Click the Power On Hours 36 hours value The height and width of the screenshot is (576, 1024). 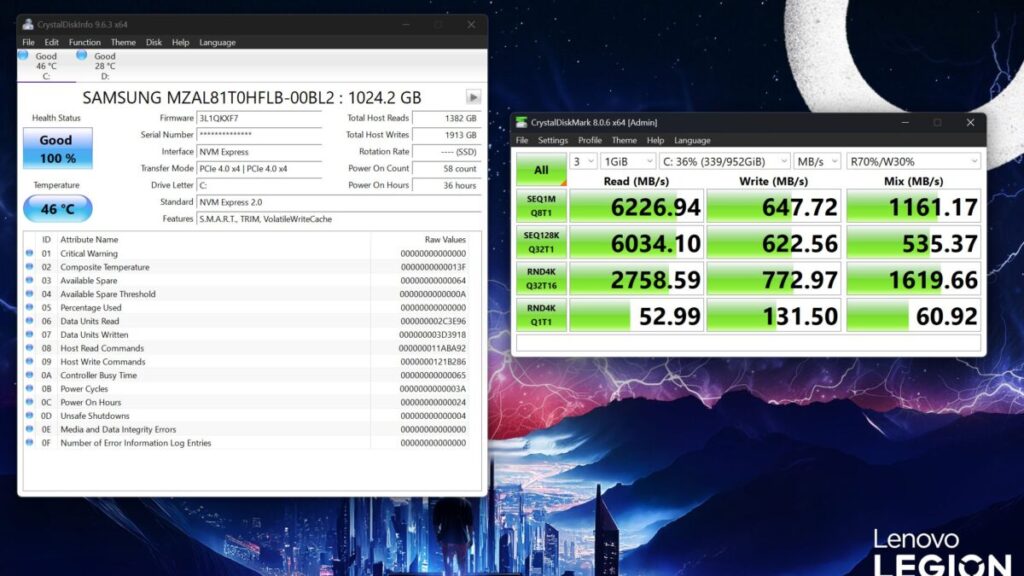(x=446, y=185)
